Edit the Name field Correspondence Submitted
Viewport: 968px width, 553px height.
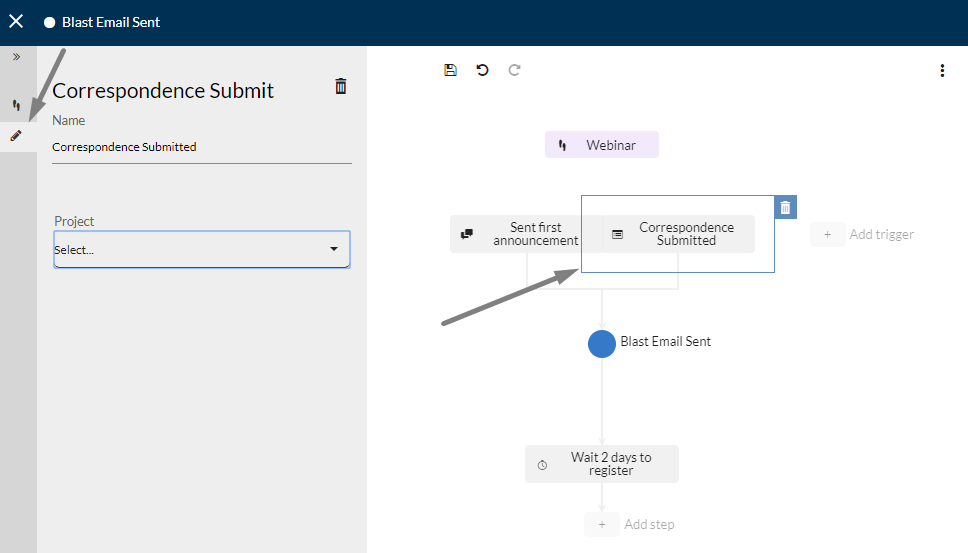tap(202, 147)
